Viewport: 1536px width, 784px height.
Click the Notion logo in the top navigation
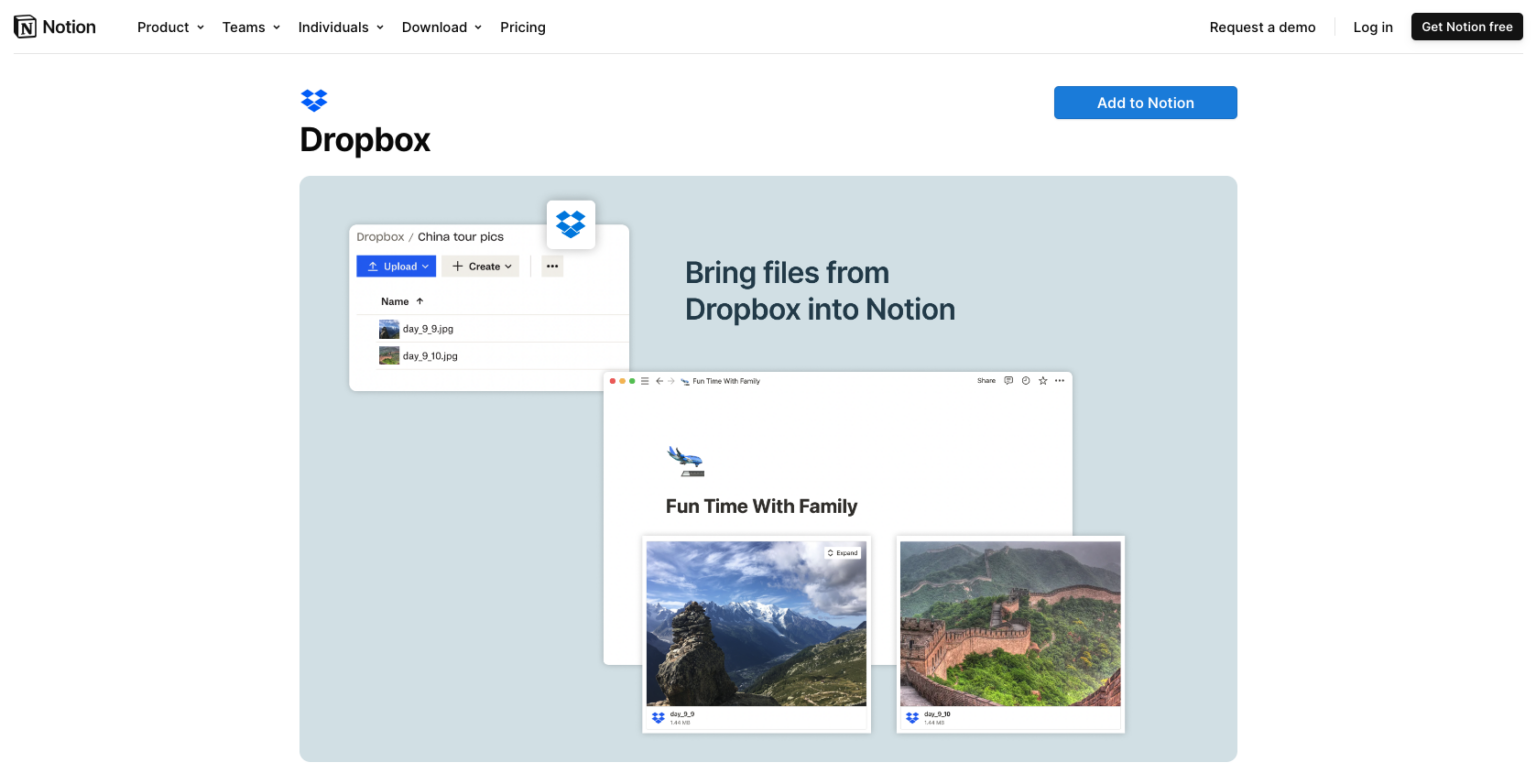pyautogui.click(x=55, y=26)
